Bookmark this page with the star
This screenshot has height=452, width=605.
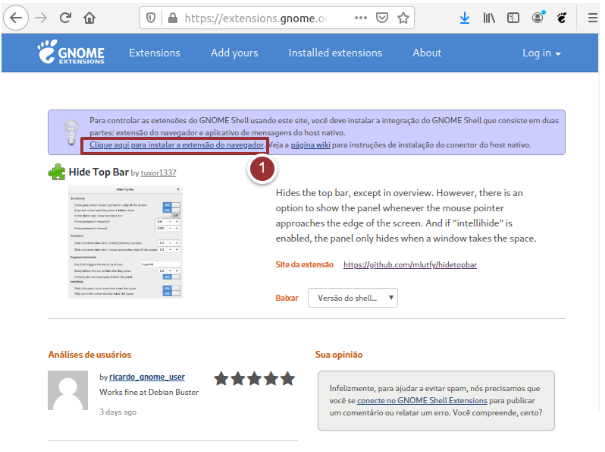[403, 18]
